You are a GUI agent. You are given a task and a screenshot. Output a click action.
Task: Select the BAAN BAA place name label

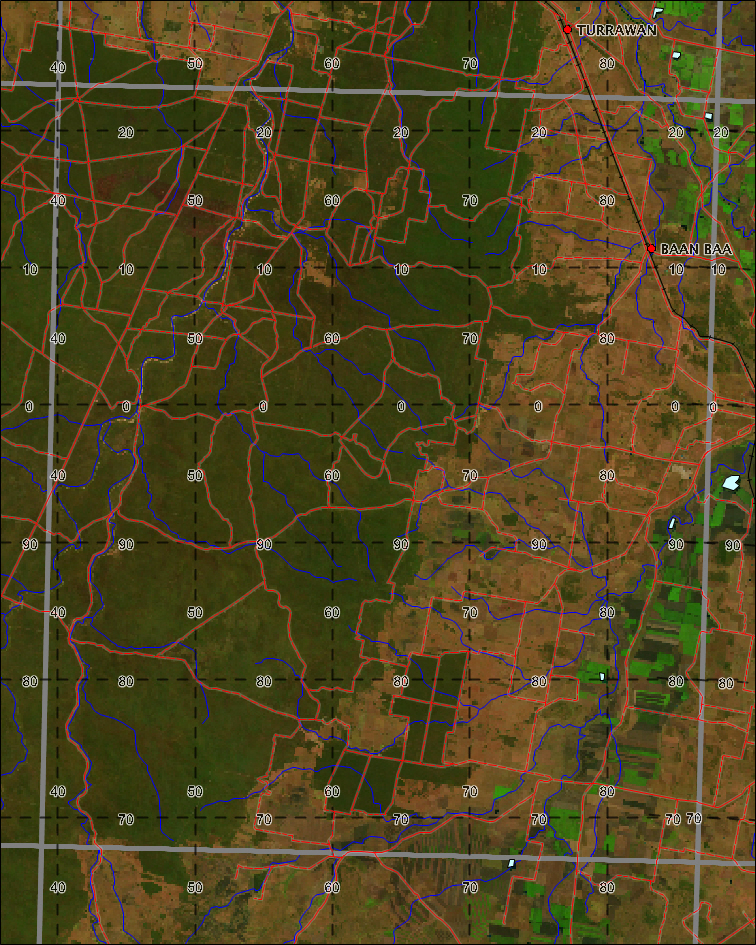click(696, 249)
